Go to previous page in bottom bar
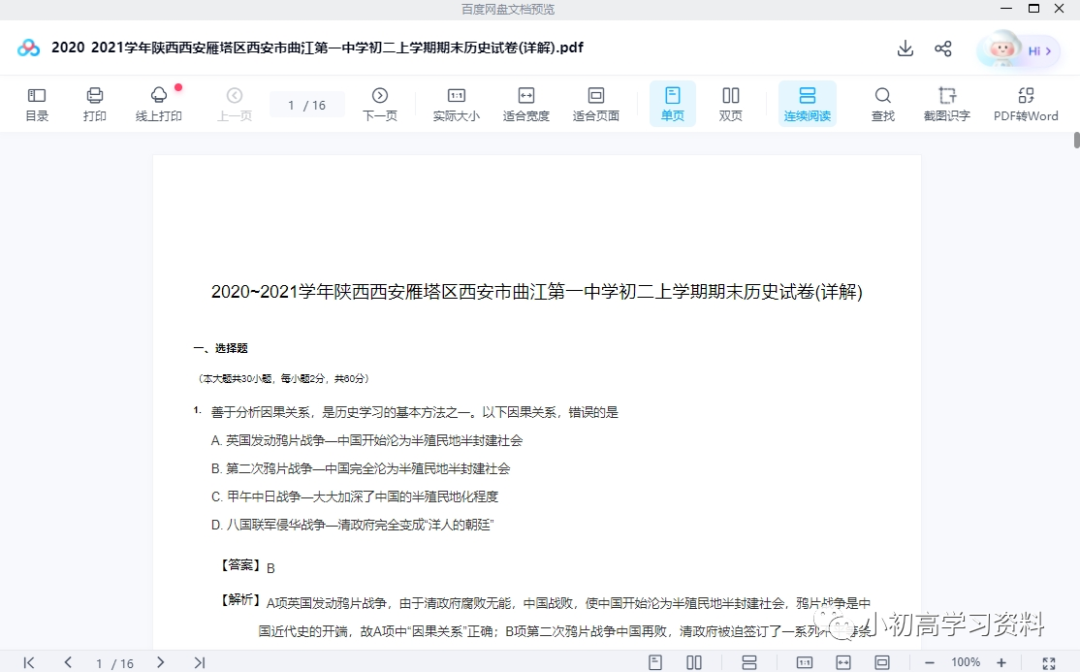 [68, 662]
